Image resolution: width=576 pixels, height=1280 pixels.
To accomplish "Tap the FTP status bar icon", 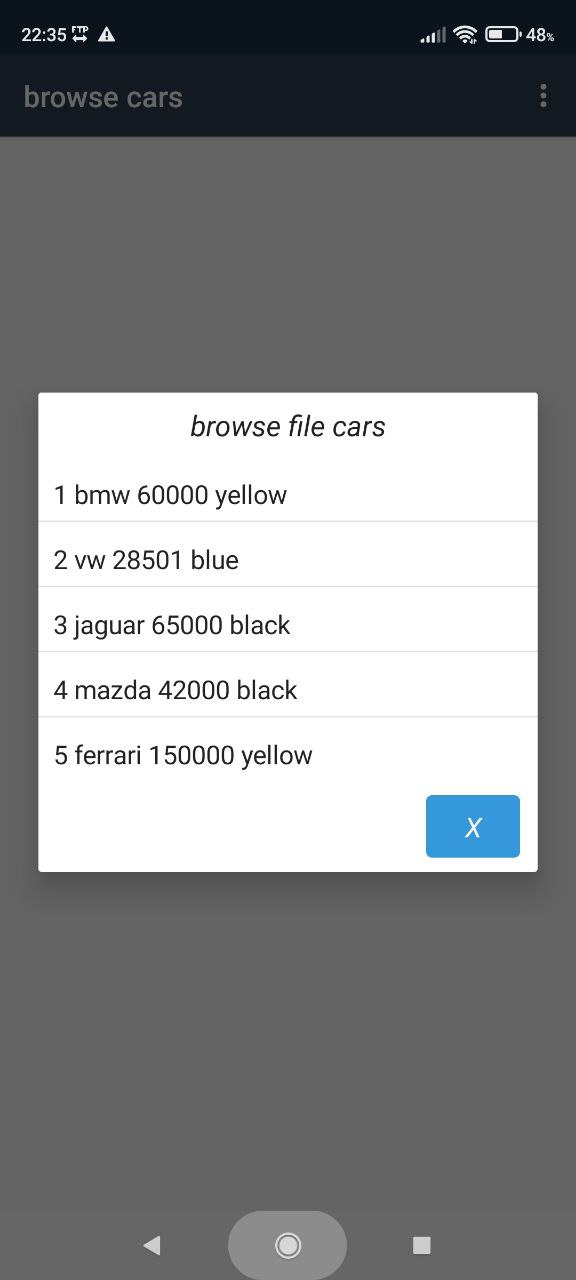I will [x=80, y=34].
